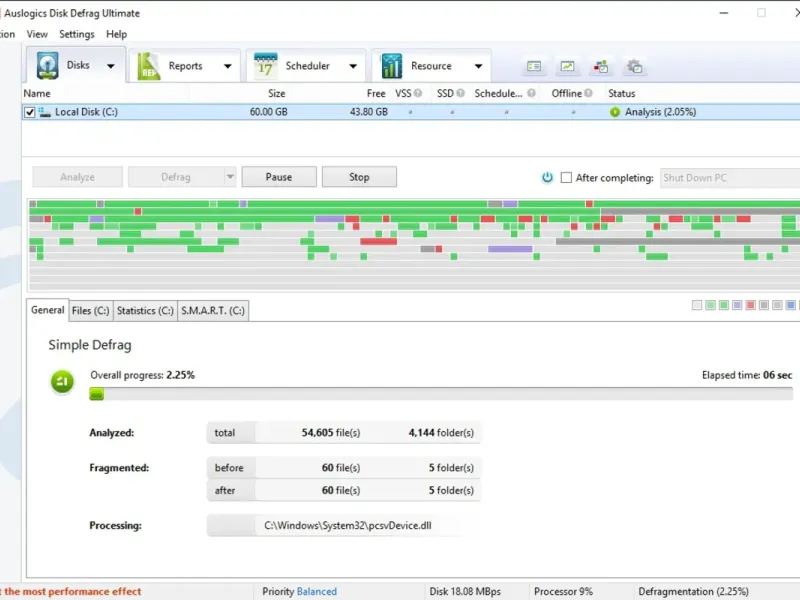Click the light green legend swatch
The image size is (800, 600).
click(710, 305)
